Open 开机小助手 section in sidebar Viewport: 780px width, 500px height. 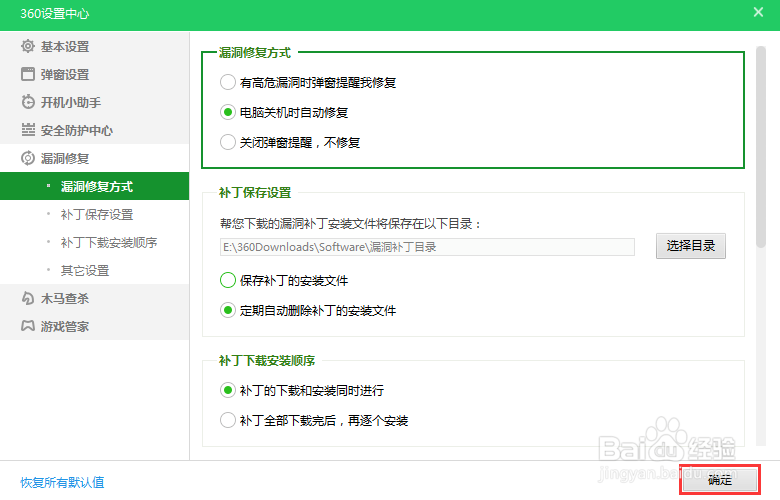click(95, 102)
